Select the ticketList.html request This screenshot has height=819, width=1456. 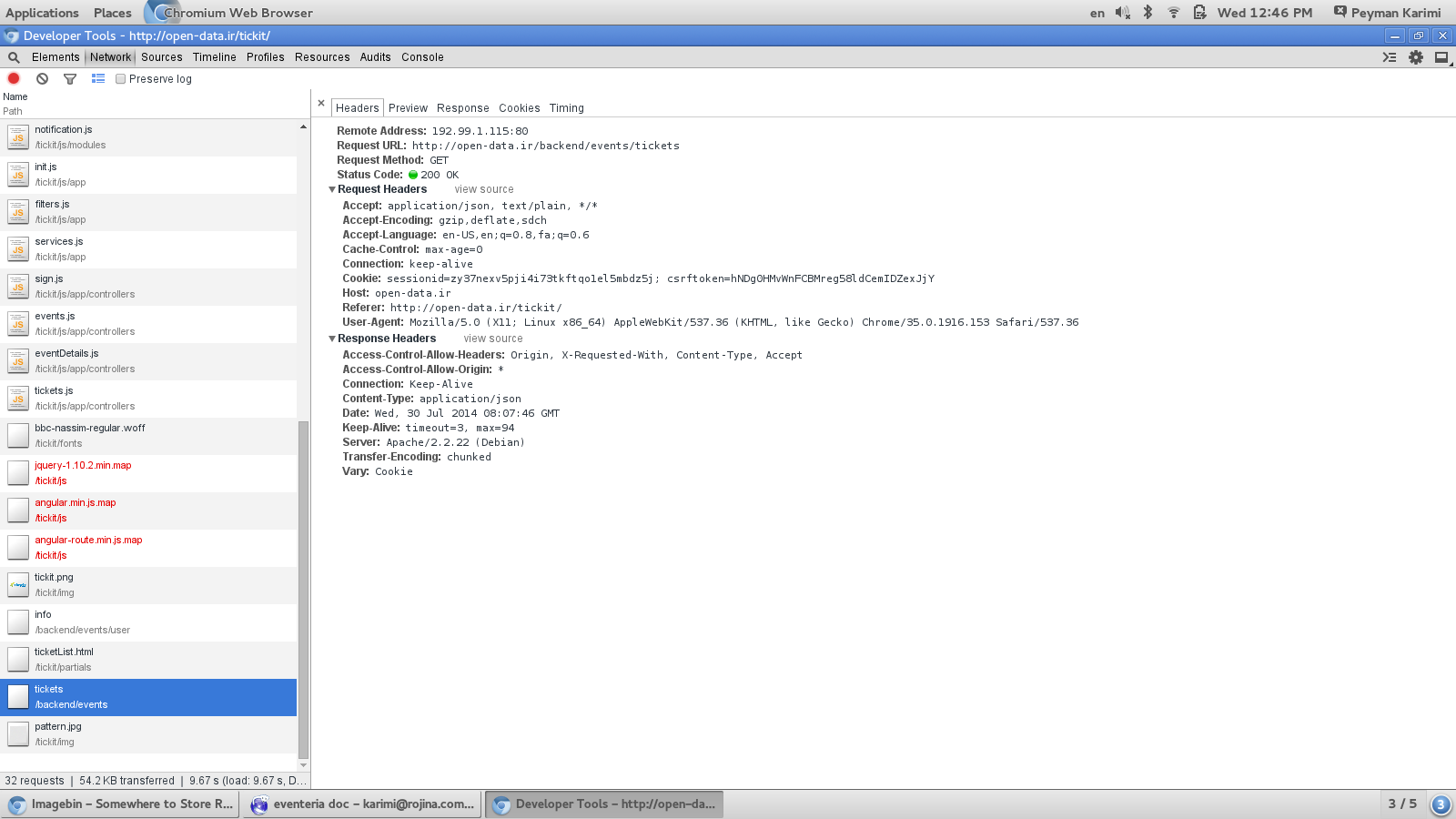[x=148, y=660]
